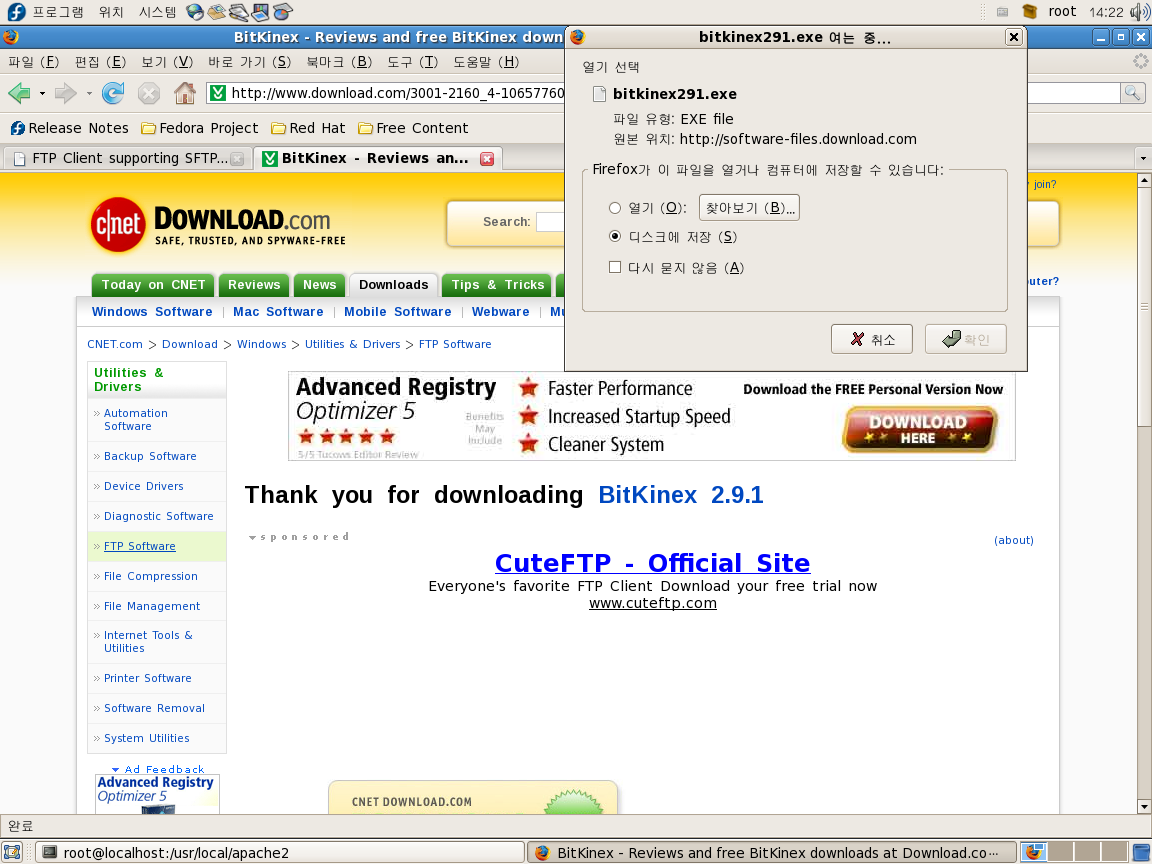Click the 취소 (Cancel) button
The width and height of the screenshot is (1152, 864).
point(871,339)
